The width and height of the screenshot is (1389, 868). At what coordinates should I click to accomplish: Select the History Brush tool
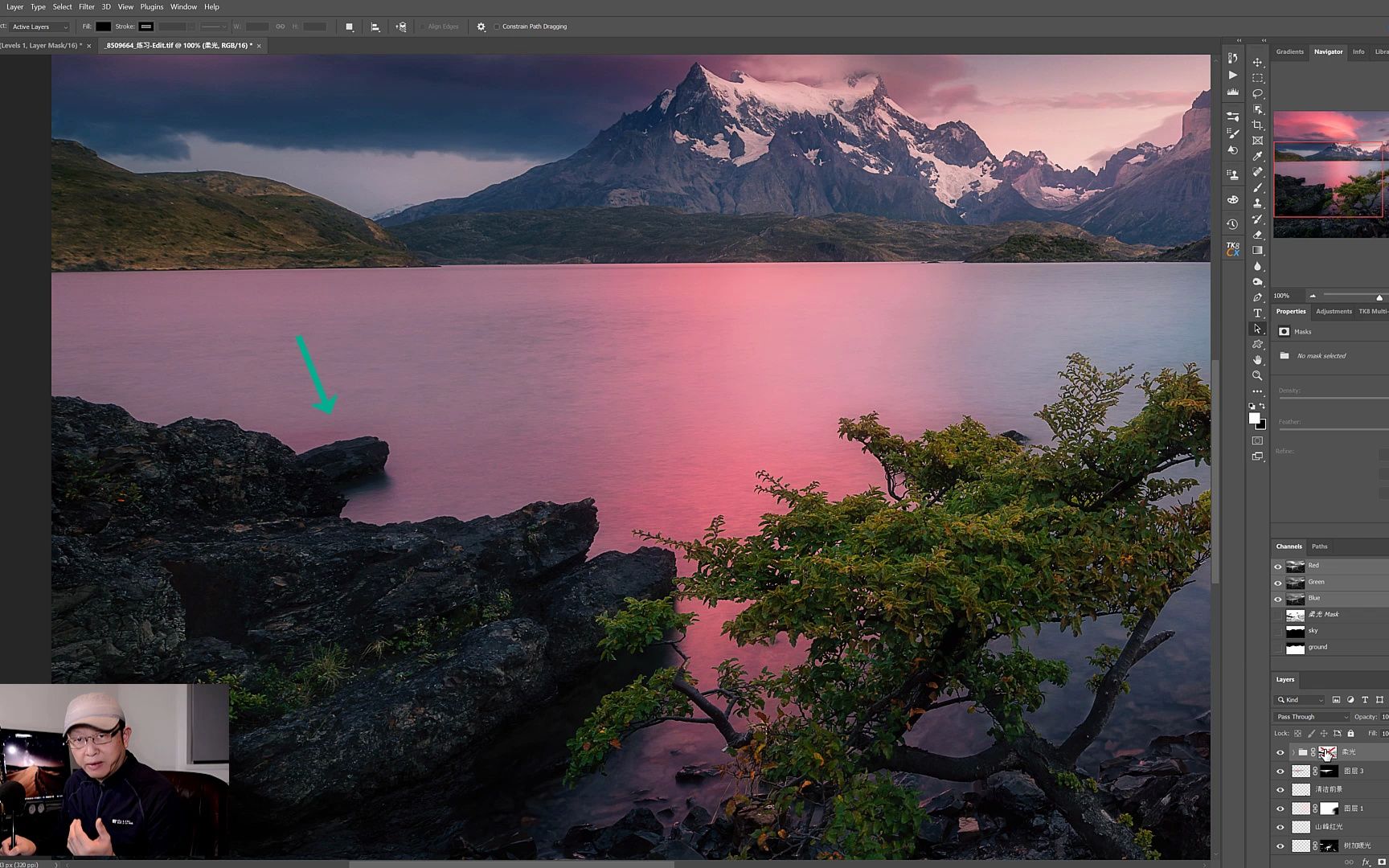click(x=1257, y=219)
